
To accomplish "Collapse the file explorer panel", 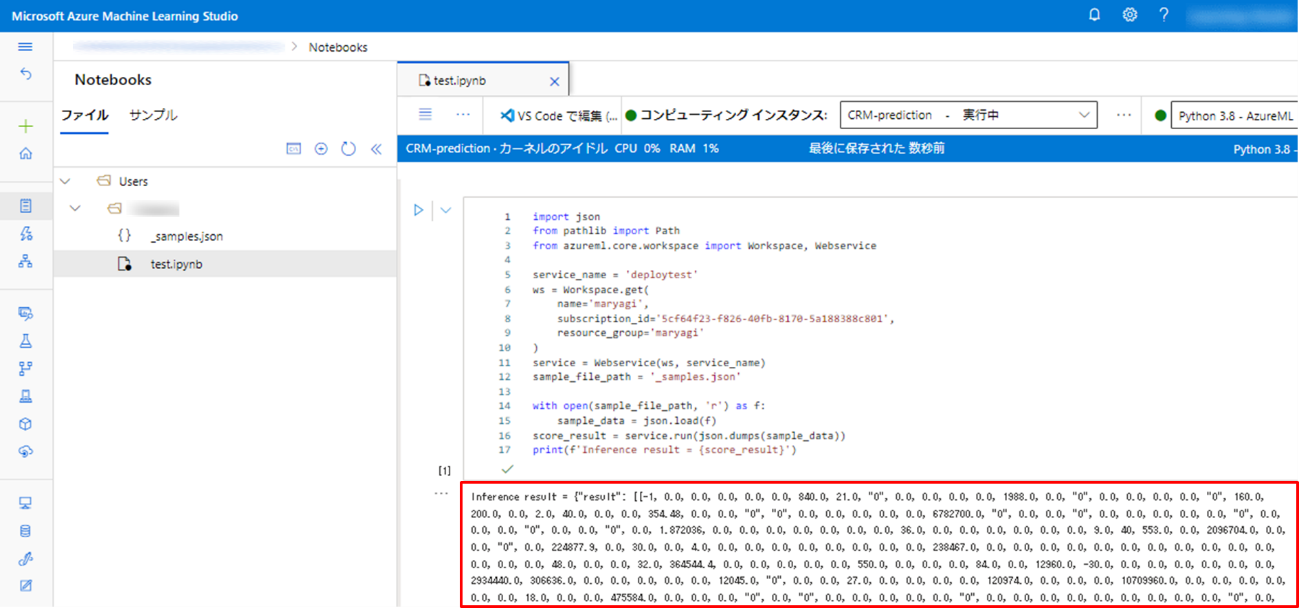I will tap(376, 149).
